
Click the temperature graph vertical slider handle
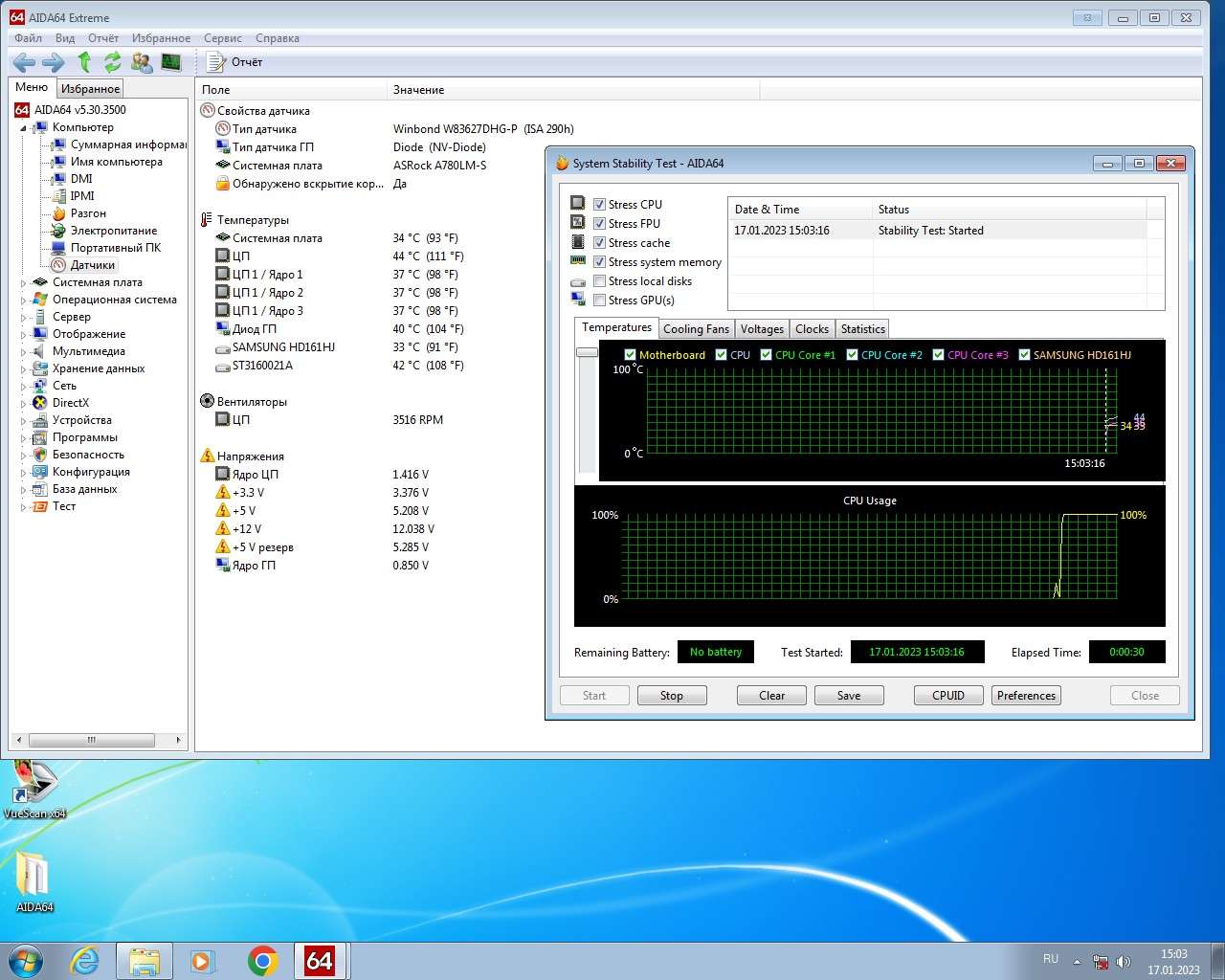587,352
